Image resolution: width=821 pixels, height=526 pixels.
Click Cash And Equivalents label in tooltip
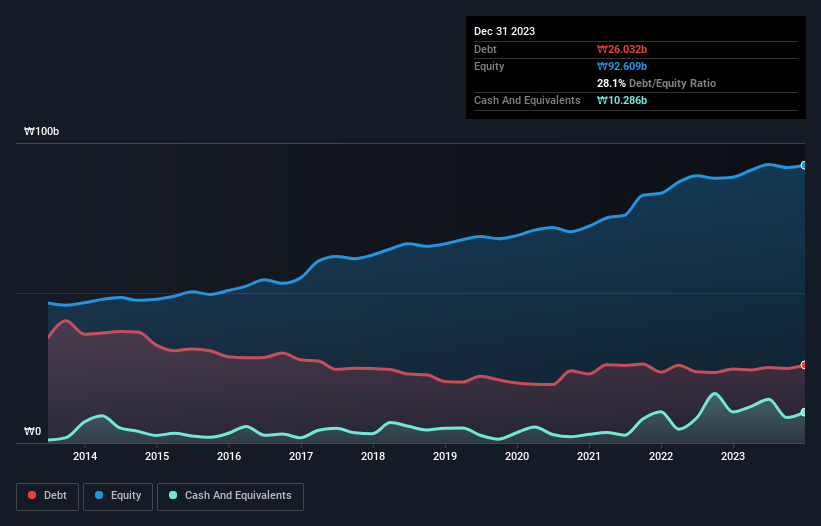527,100
